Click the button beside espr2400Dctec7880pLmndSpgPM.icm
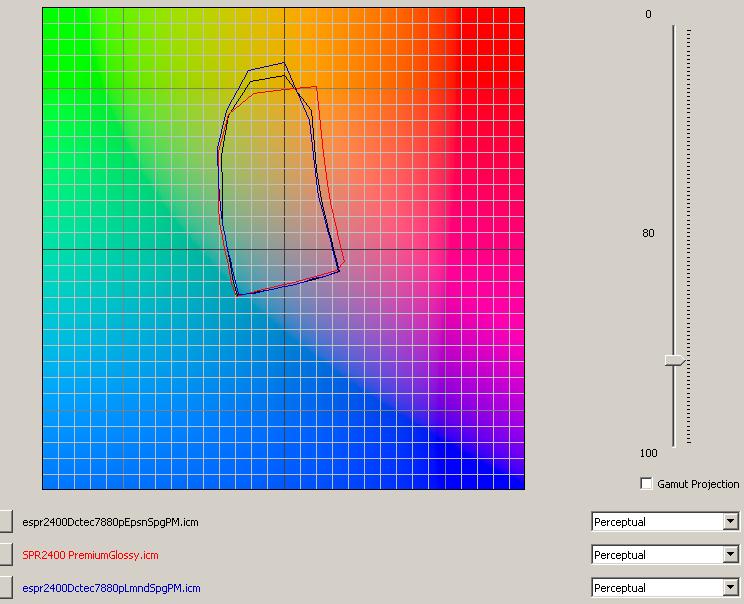This screenshot has width=744, height=604. [x=6, y=588]
